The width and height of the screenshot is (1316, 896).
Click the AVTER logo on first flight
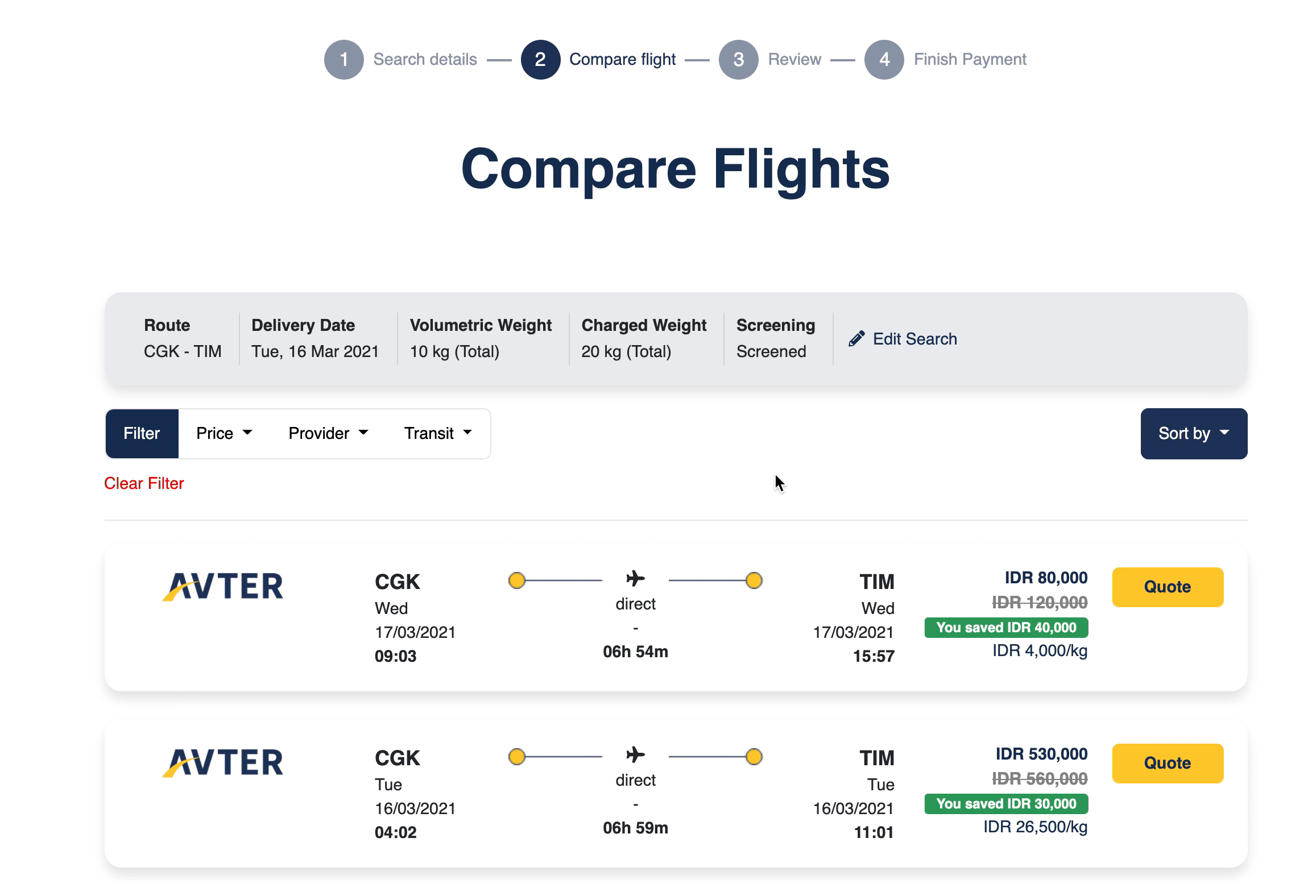pos(222,586)
